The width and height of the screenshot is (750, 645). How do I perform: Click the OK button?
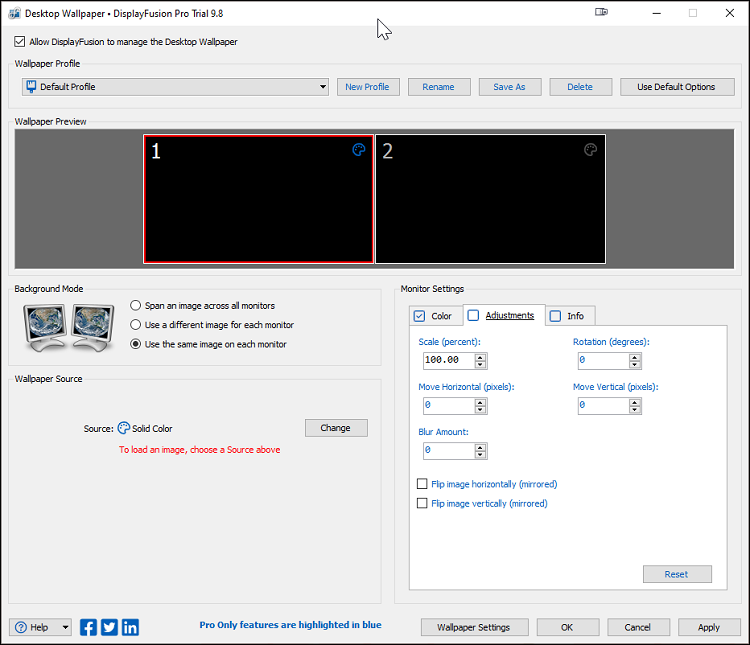point(567,627)
